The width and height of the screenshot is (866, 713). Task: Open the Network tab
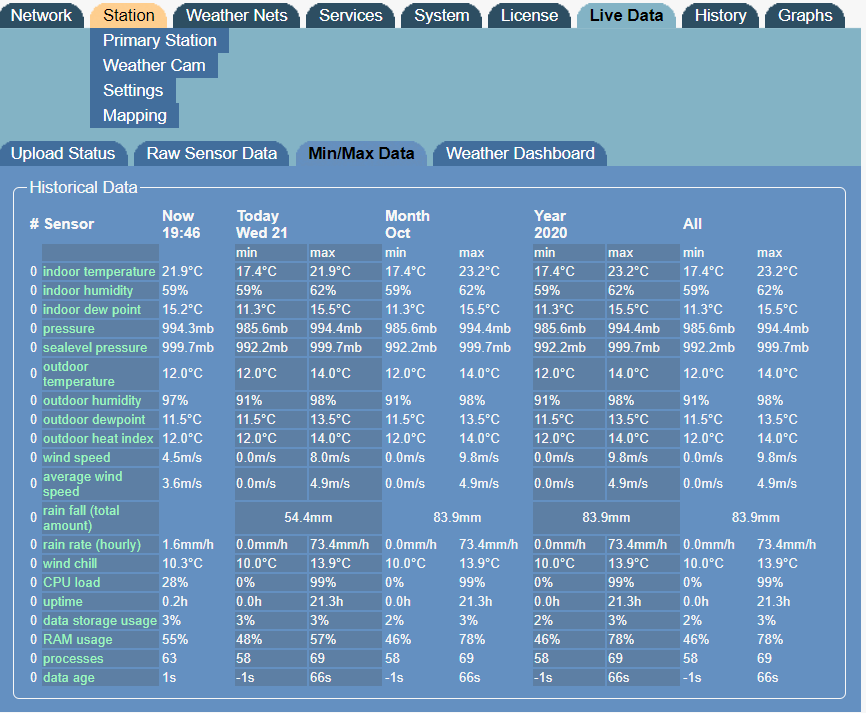point(41,15)
